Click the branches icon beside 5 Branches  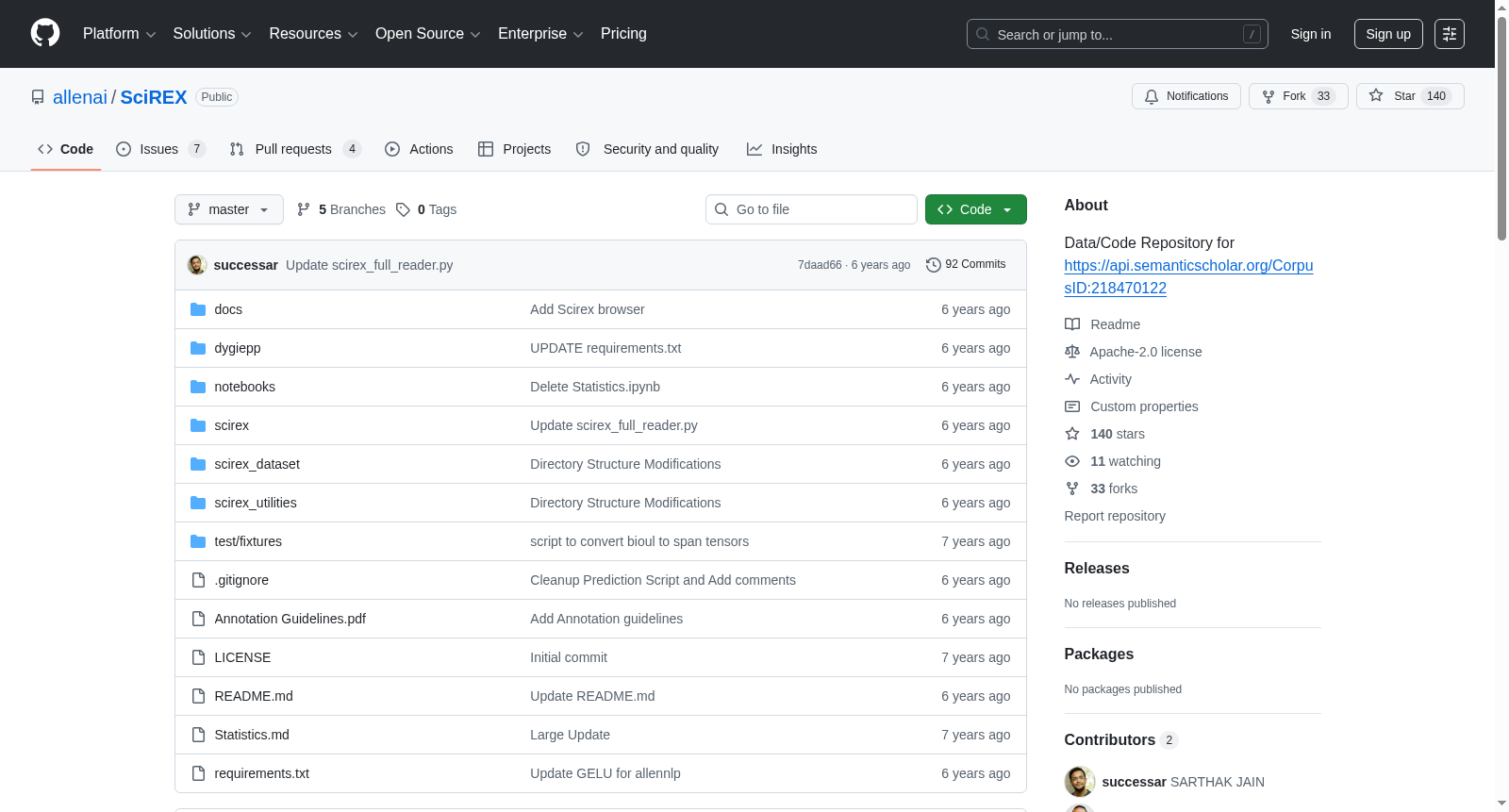tap(304, 209)
